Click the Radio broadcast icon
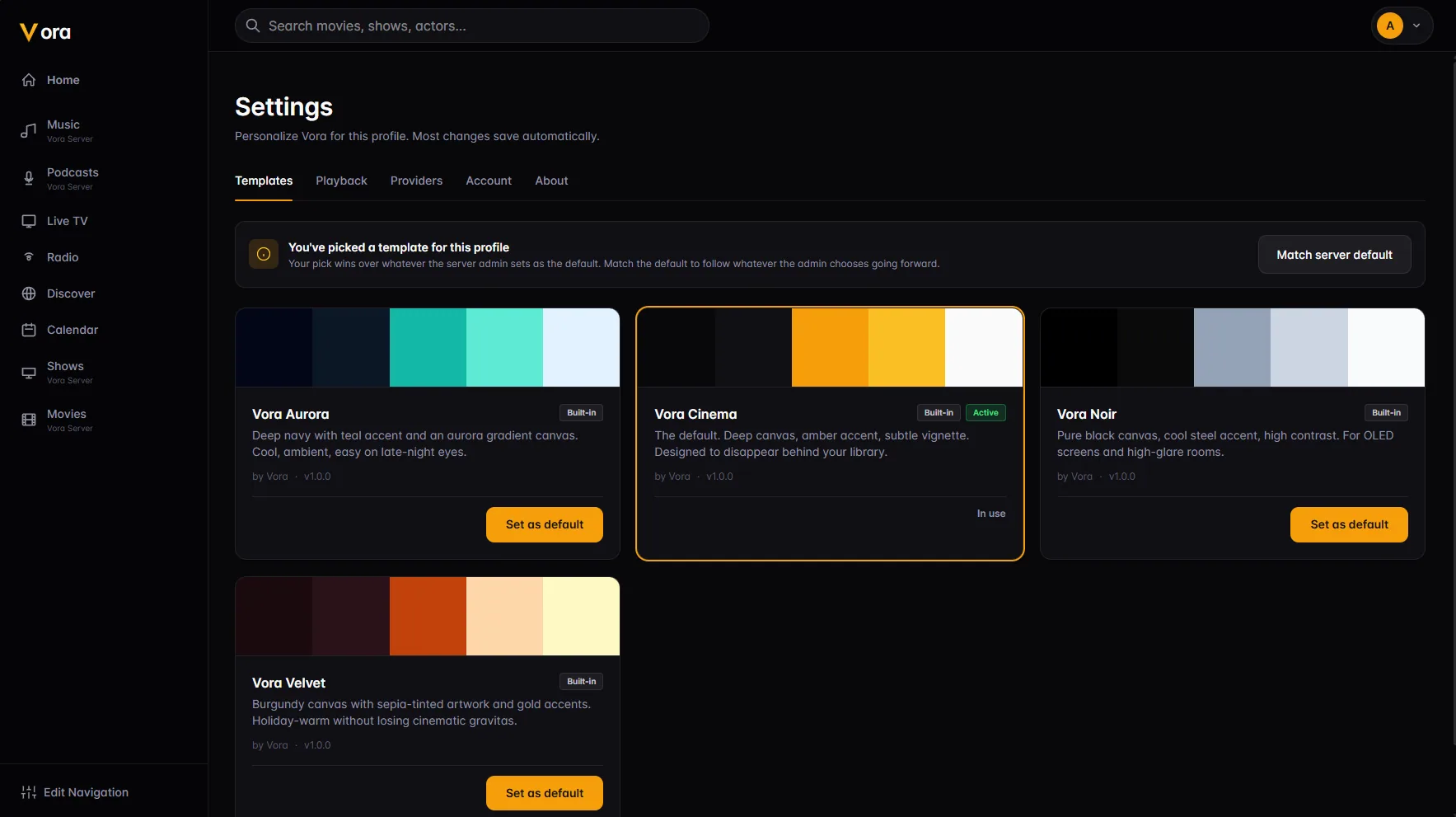Screen dimensions: 1456x817 pyautogui.click(x=29, y=257)
